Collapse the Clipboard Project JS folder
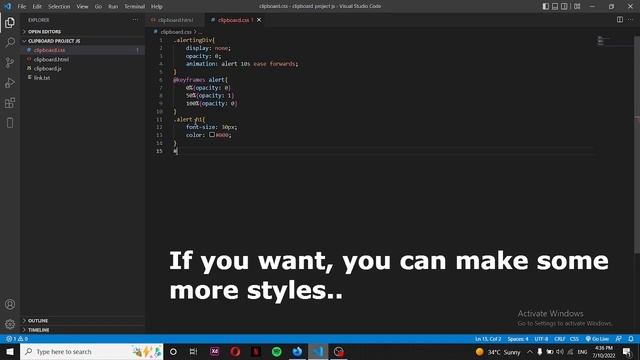 click(82, 41)
